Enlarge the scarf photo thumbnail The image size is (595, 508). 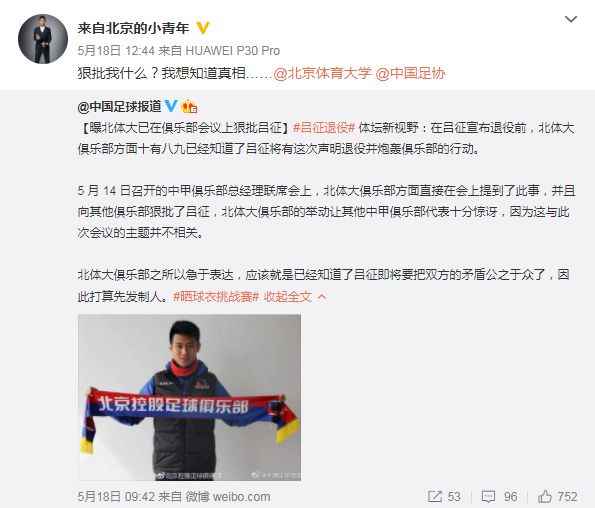click(190, 397)
